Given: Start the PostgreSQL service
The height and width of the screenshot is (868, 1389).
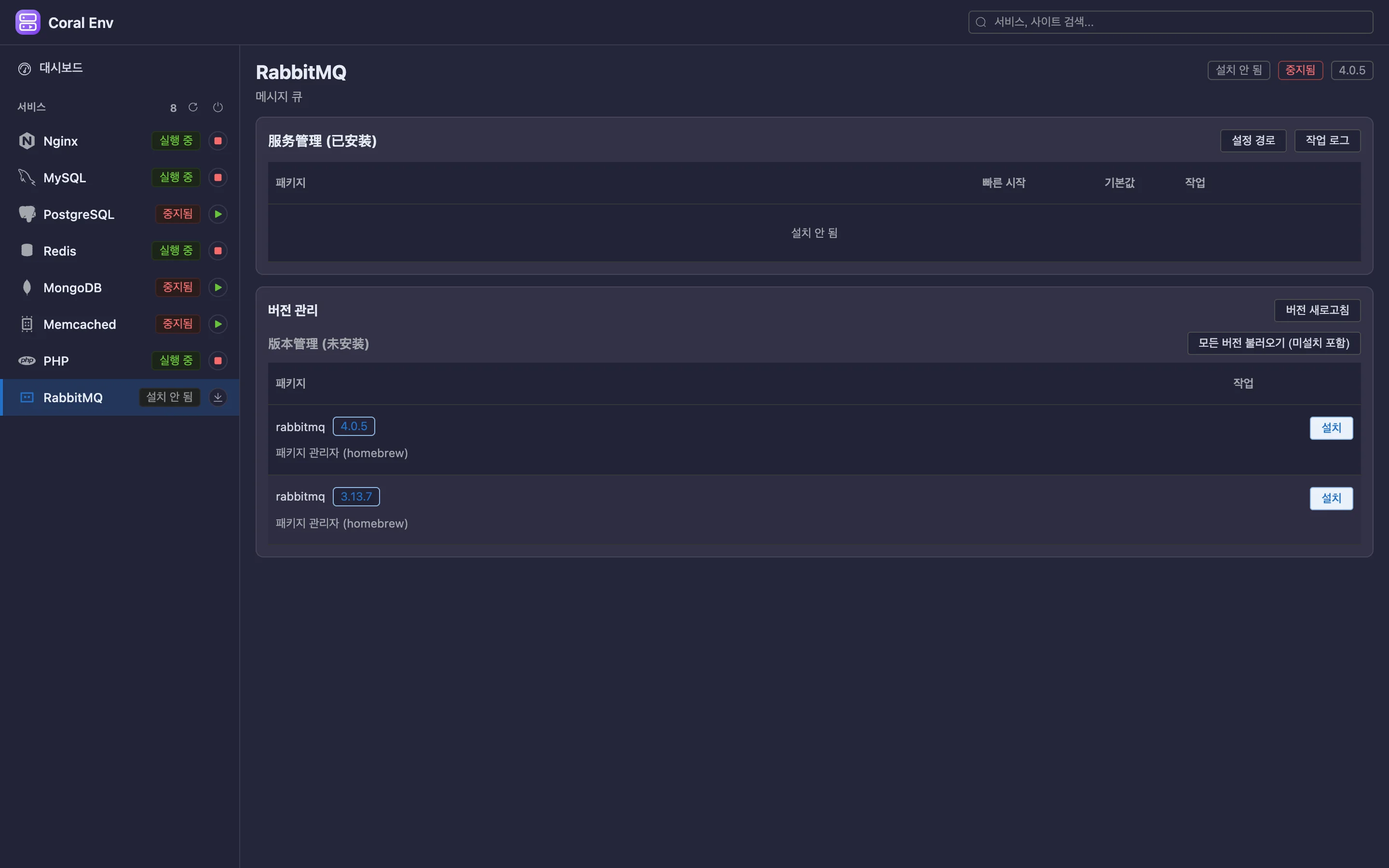Looking at the screenshot, I should click(218, 214).
